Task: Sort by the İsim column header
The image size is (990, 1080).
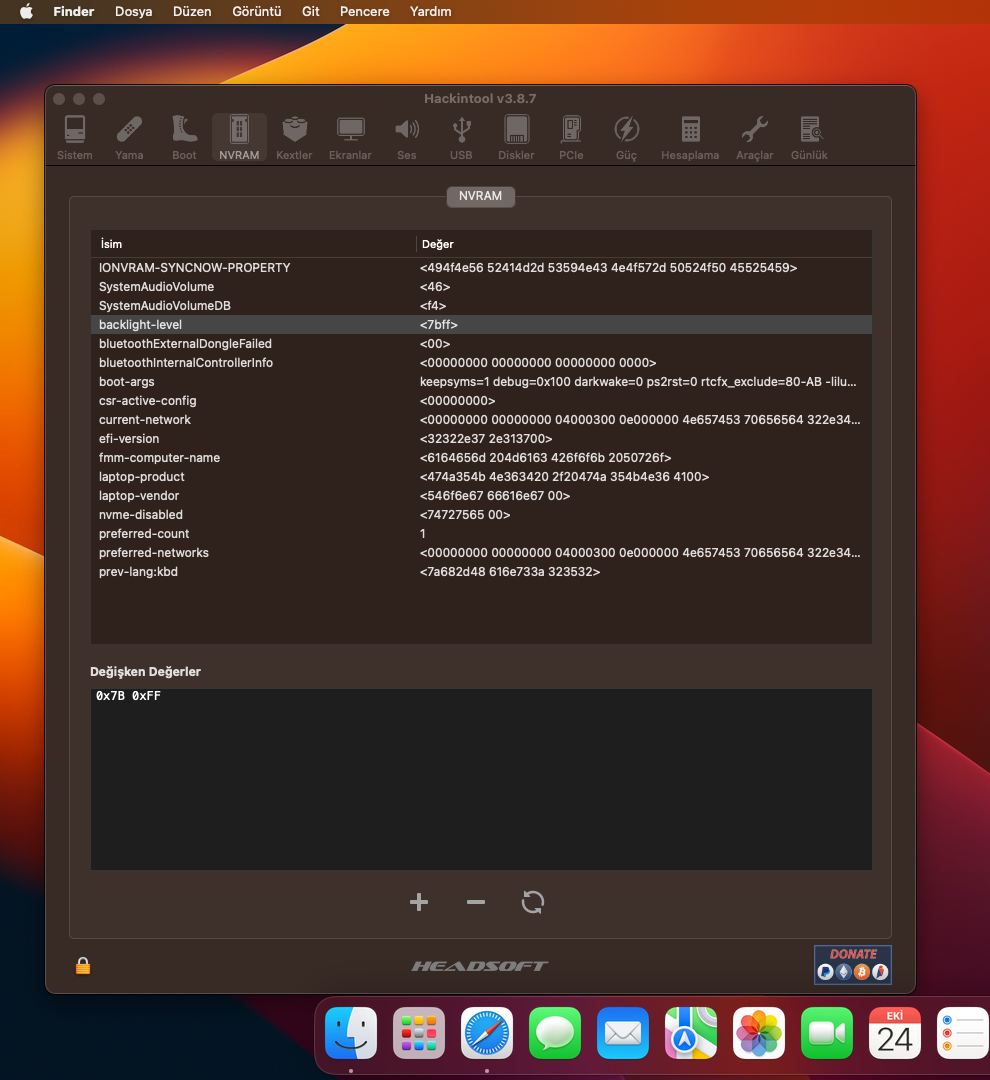Action: click(252, 244)
